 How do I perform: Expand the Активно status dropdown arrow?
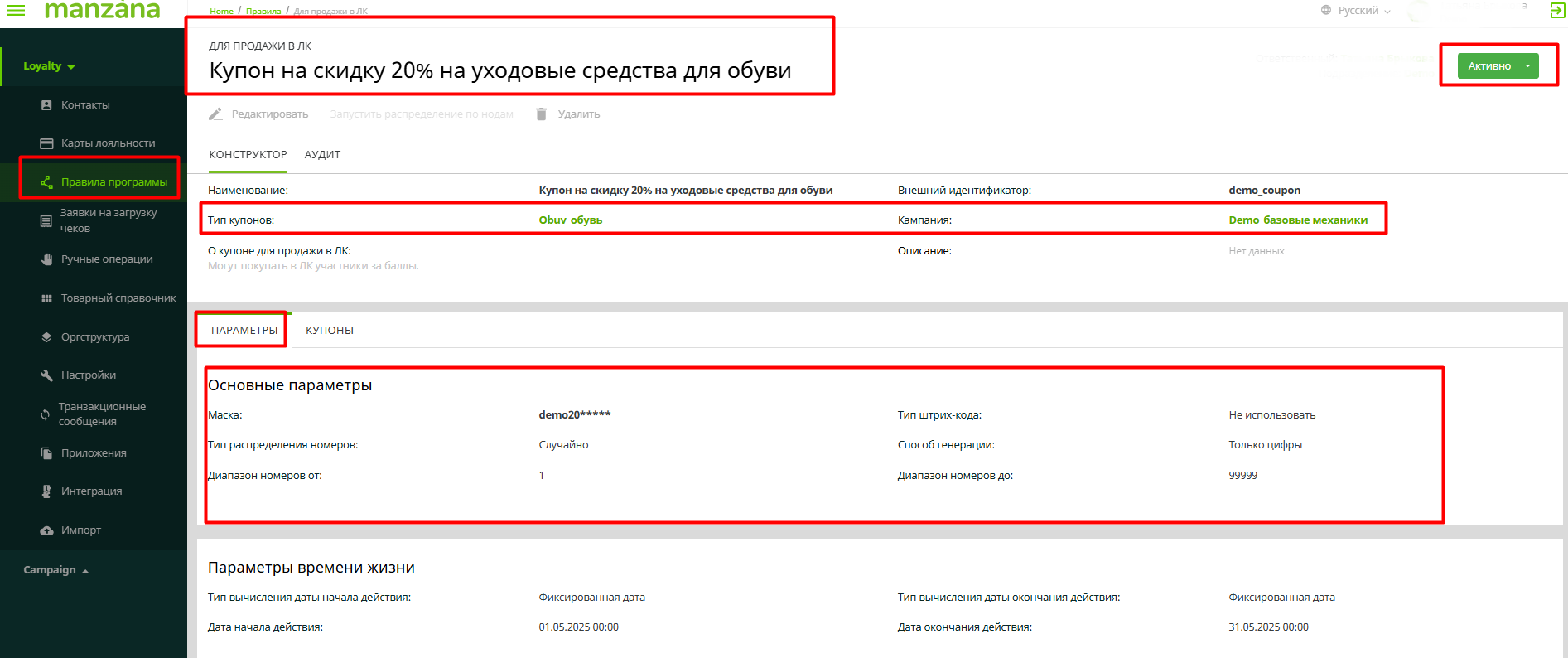pos(1527,66)
